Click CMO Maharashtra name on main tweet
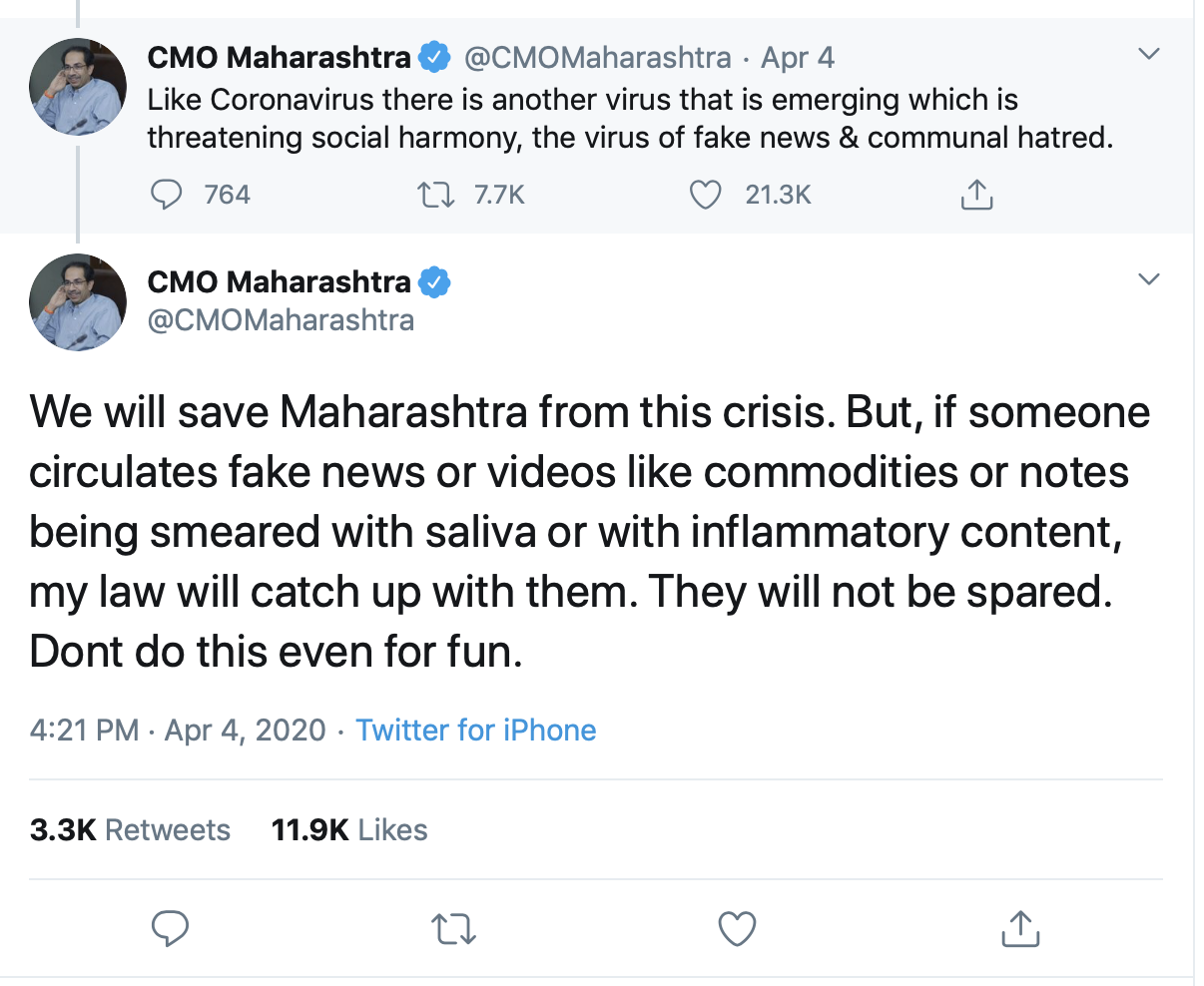 tap(279, 282)
